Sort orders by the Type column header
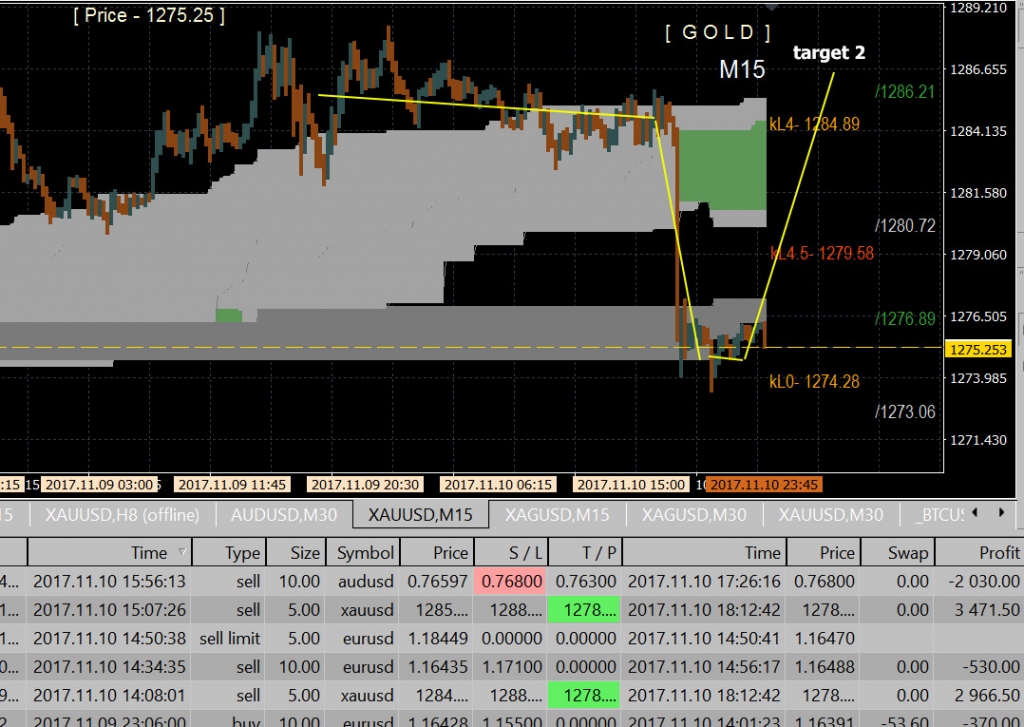The width and height of the screenshot is (1024, 727). 242,553
